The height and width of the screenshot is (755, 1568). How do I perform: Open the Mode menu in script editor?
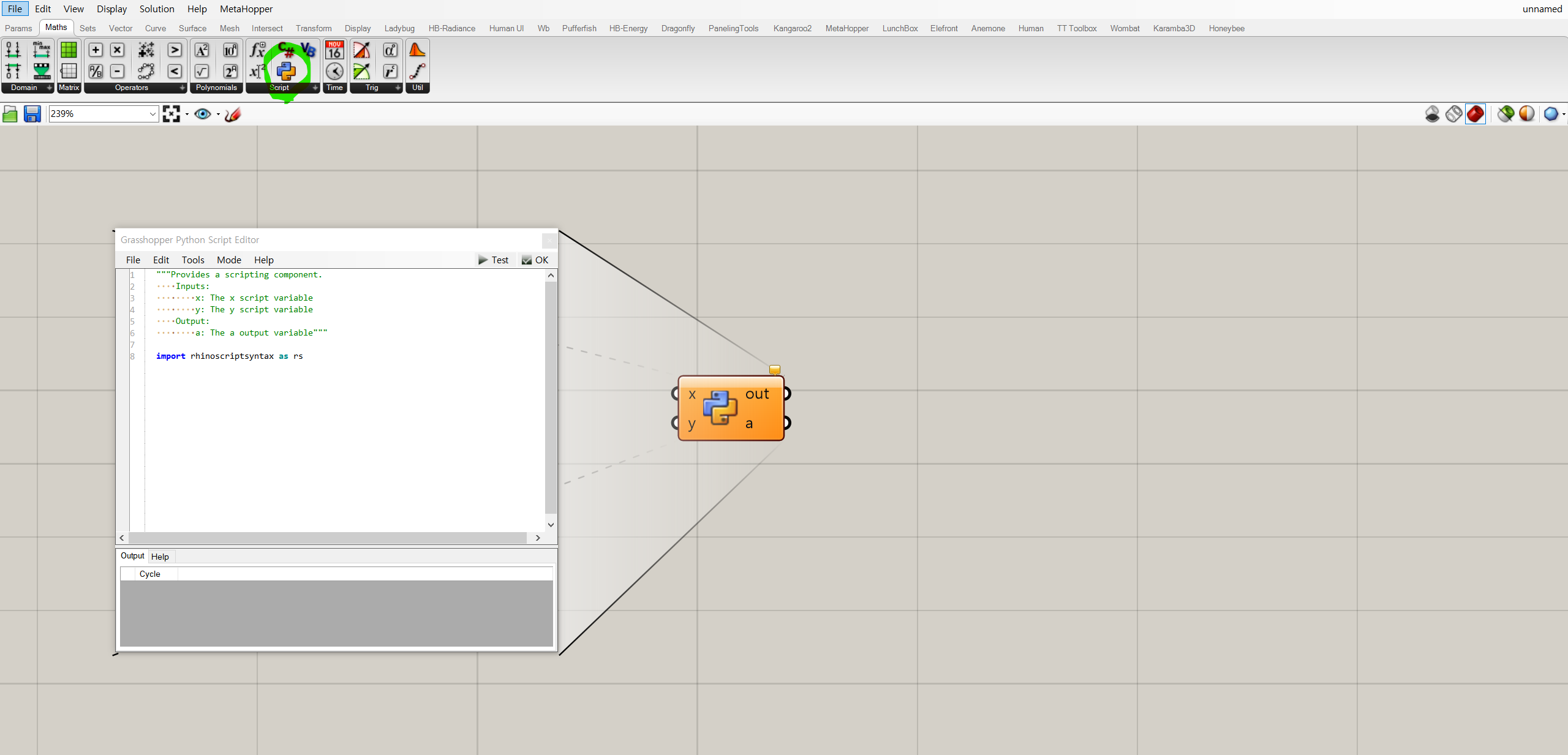228,260
